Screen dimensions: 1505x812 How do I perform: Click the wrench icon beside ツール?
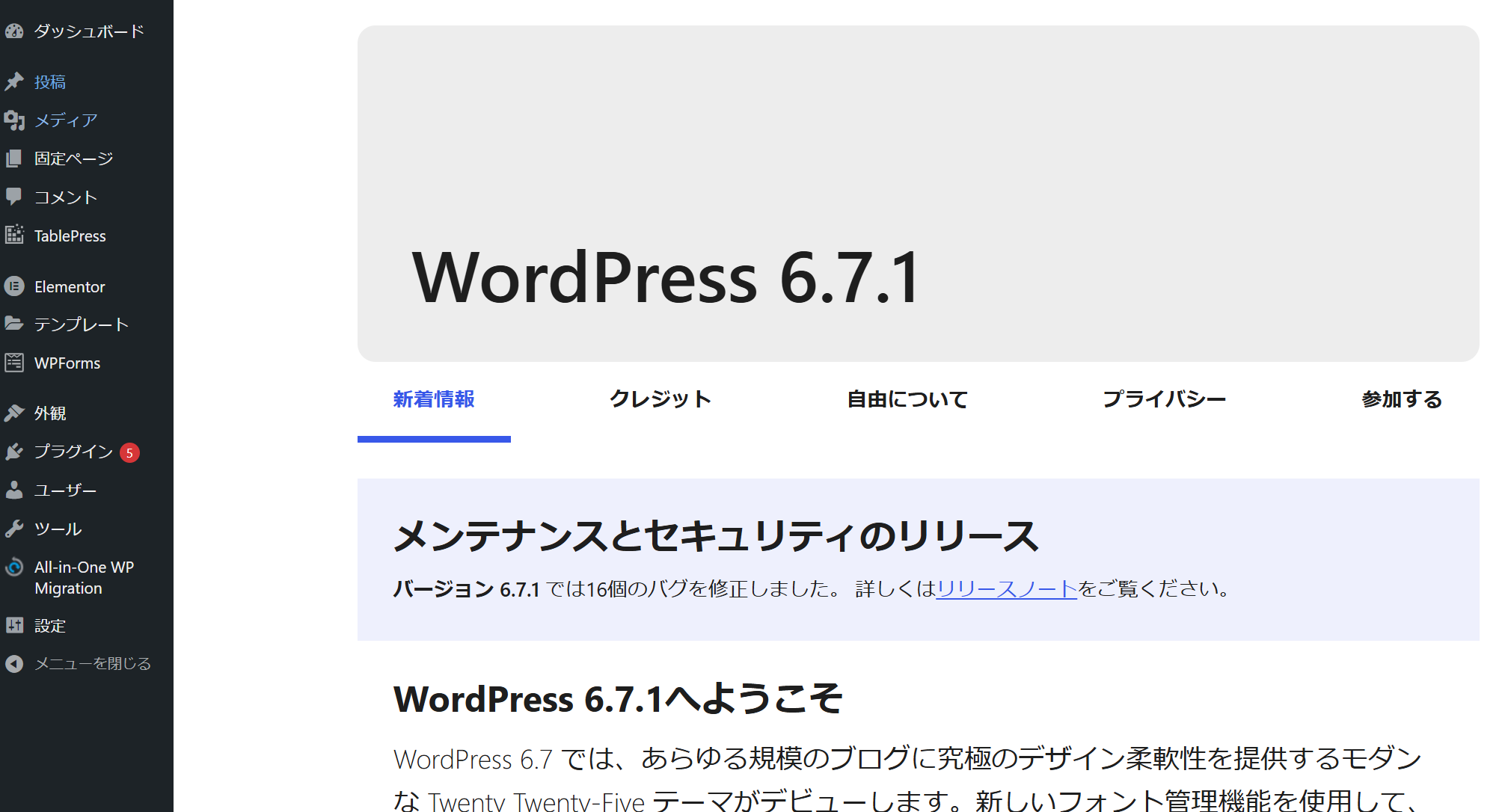point(14,529)
